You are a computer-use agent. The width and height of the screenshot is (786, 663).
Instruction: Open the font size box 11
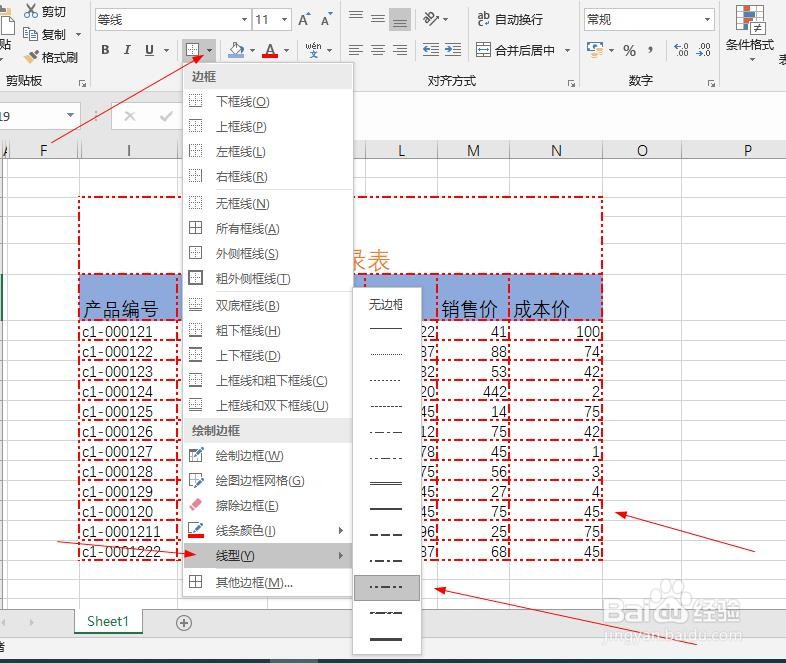click(x=271, y=20)
